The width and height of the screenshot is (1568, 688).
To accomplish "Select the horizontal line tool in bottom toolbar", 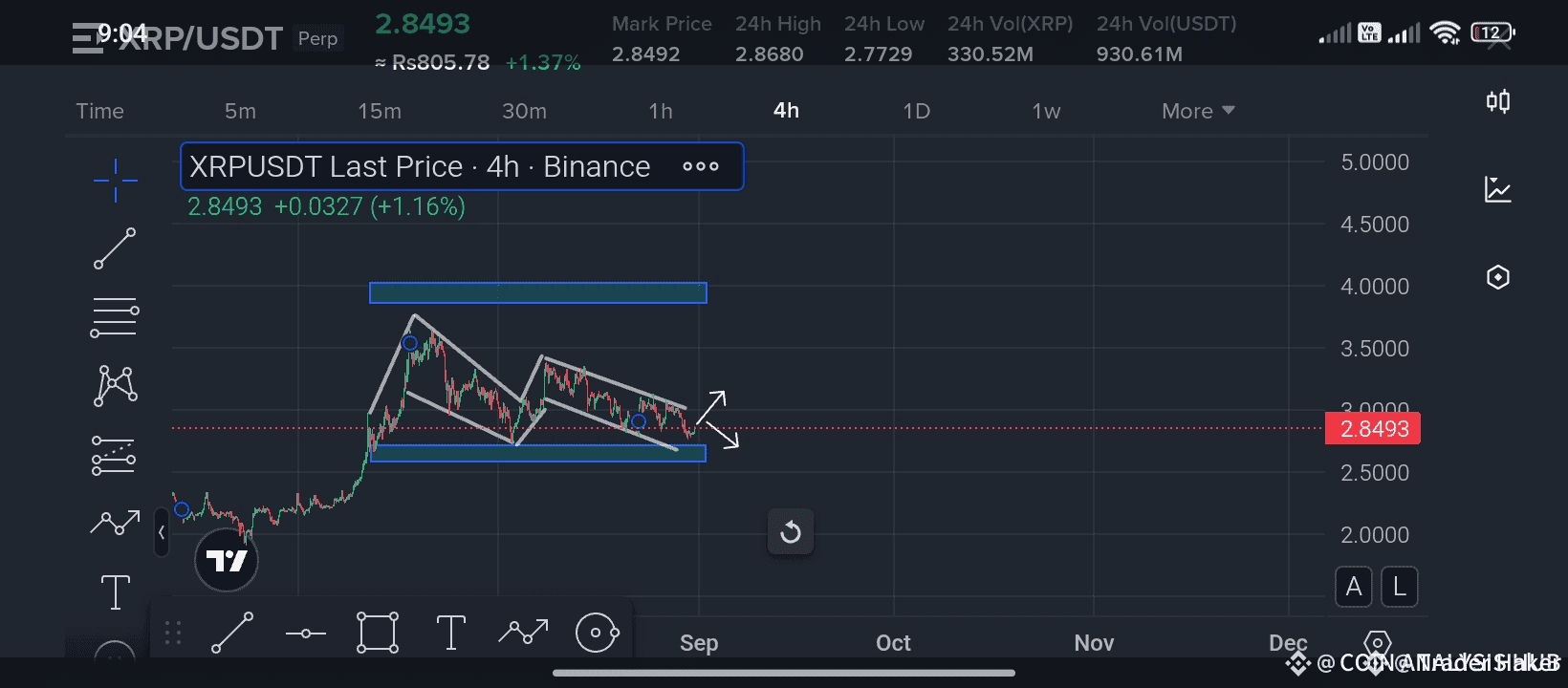I will click(306, 633).
